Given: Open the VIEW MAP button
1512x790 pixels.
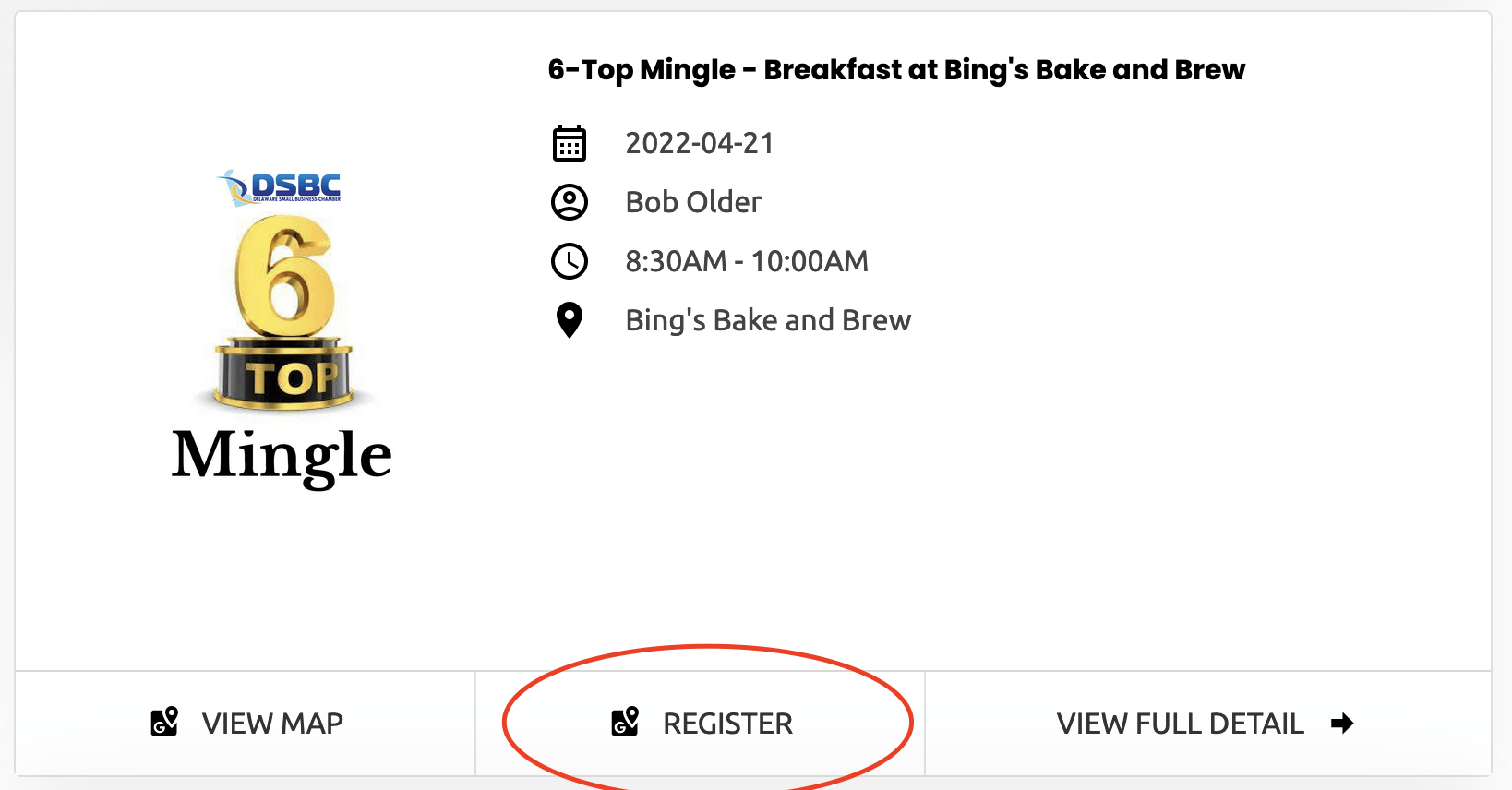Looking at the screenshot, I should [246, 723].
